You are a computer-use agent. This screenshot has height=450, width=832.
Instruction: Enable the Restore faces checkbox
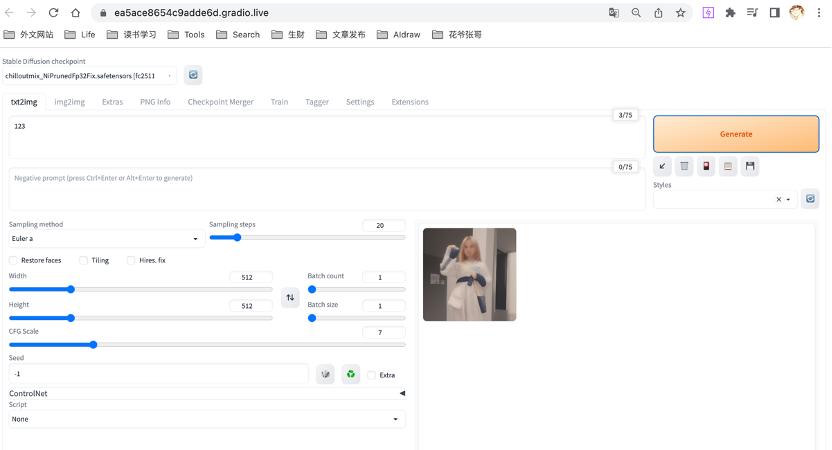click(14, 260)
